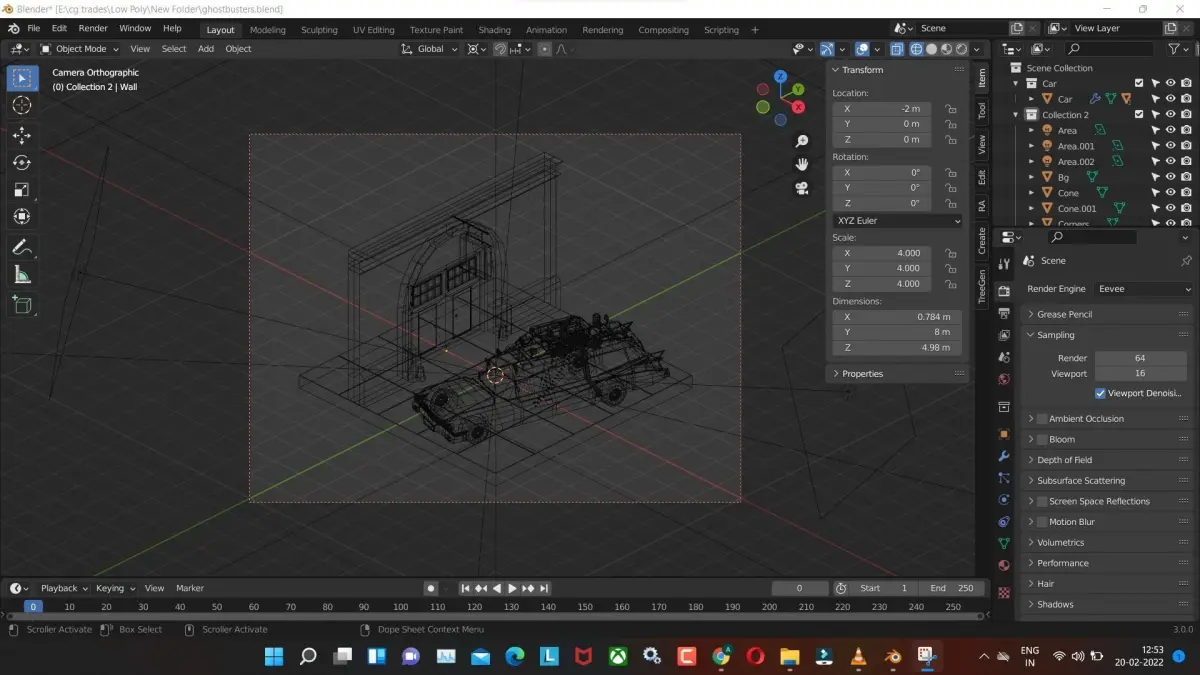This screenshot has width=1200, height=675.
Task: Open the View Layer properties icon
Action: tap(1004, 336)
